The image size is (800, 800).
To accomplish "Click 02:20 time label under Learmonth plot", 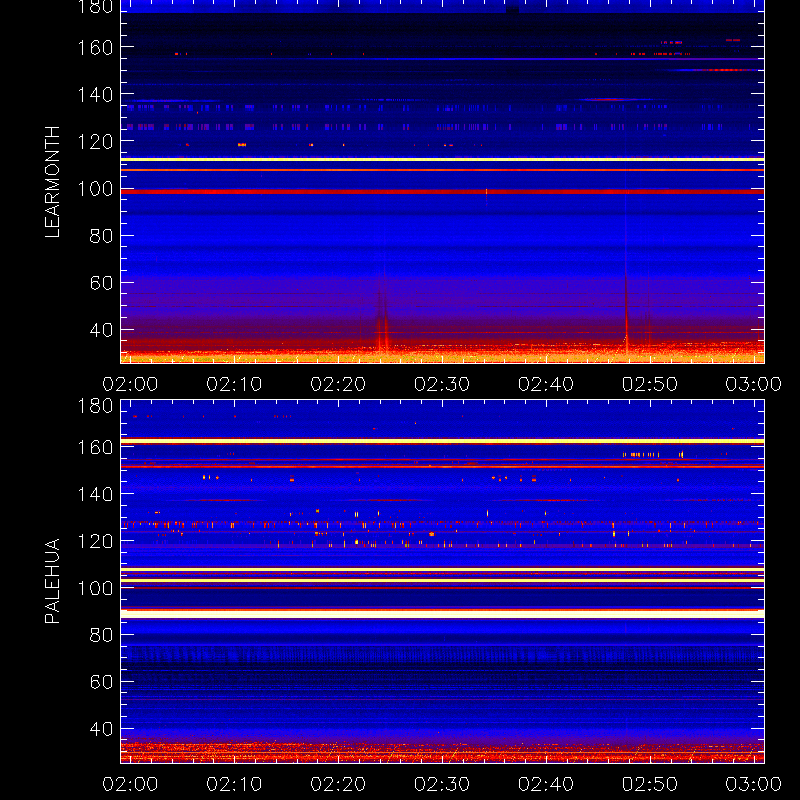I will click(x=338, y=384).
